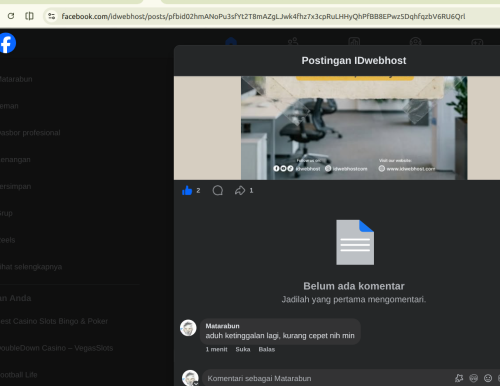Viewport: 500px width, 386px height.
Task: Select the Groups tab icon in top bar
Action: (x=416, y=41)
